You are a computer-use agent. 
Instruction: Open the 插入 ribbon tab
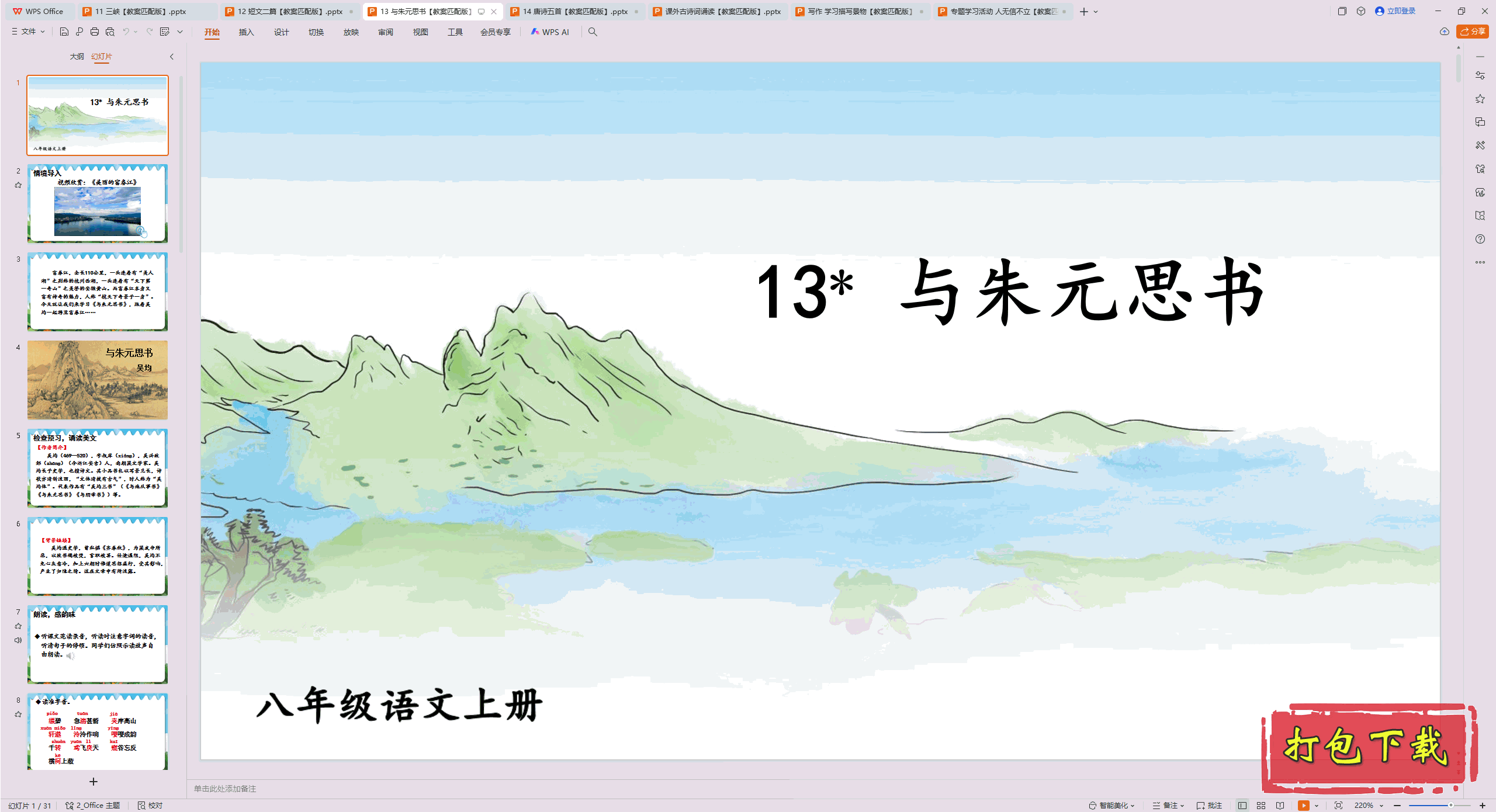point(246,32)
